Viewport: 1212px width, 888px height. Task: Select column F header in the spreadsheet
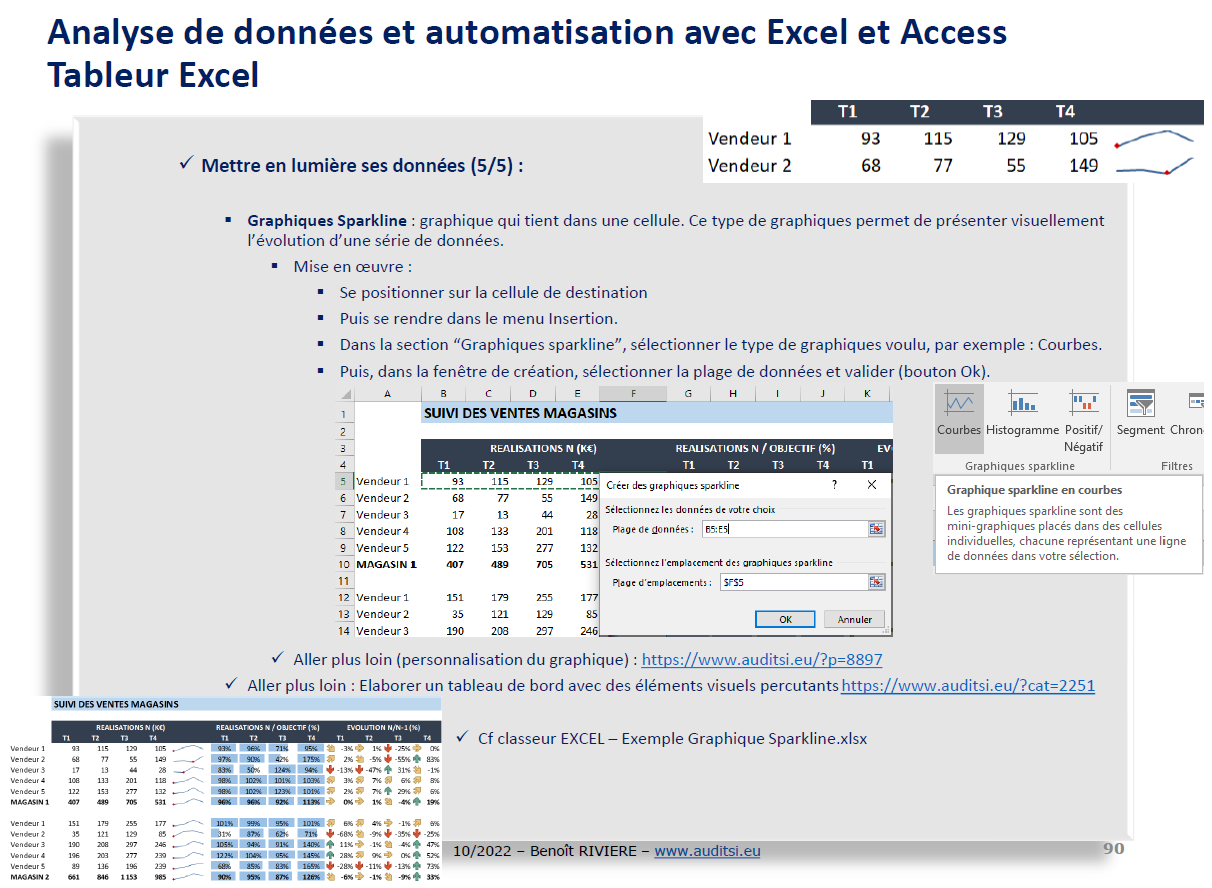[631, 394]
